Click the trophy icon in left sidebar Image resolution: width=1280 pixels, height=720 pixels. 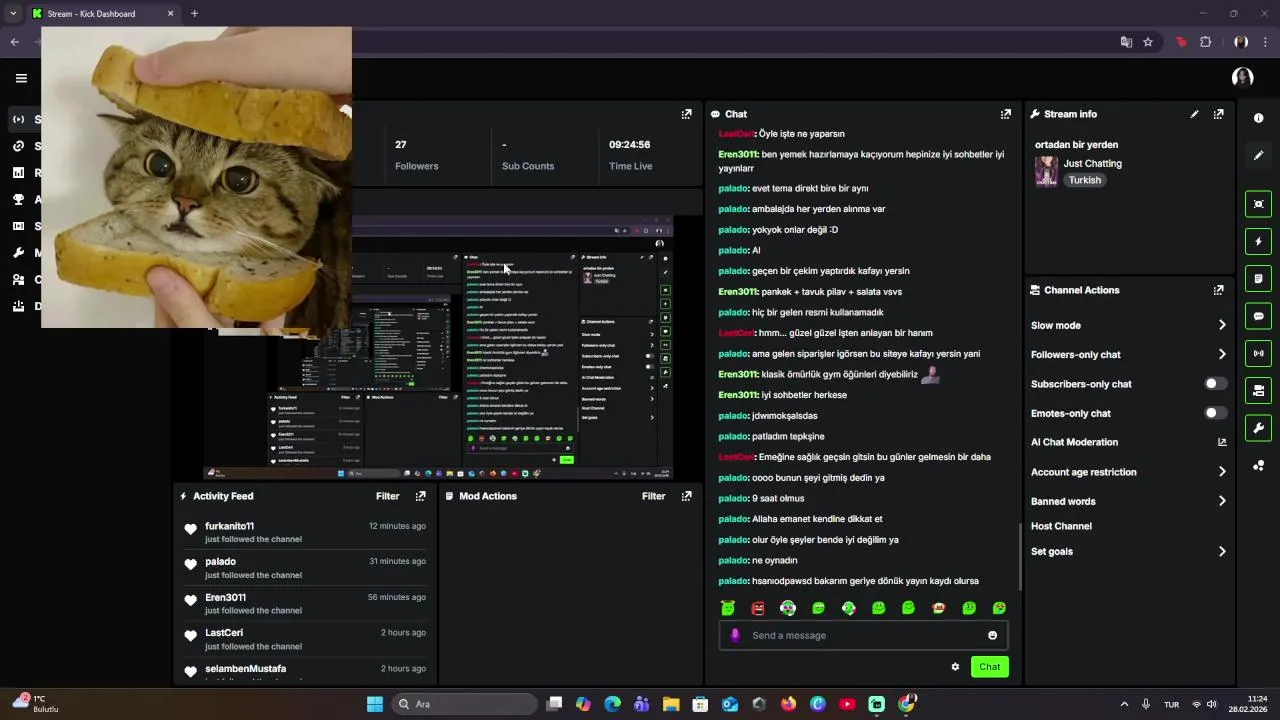coord(18,199)
